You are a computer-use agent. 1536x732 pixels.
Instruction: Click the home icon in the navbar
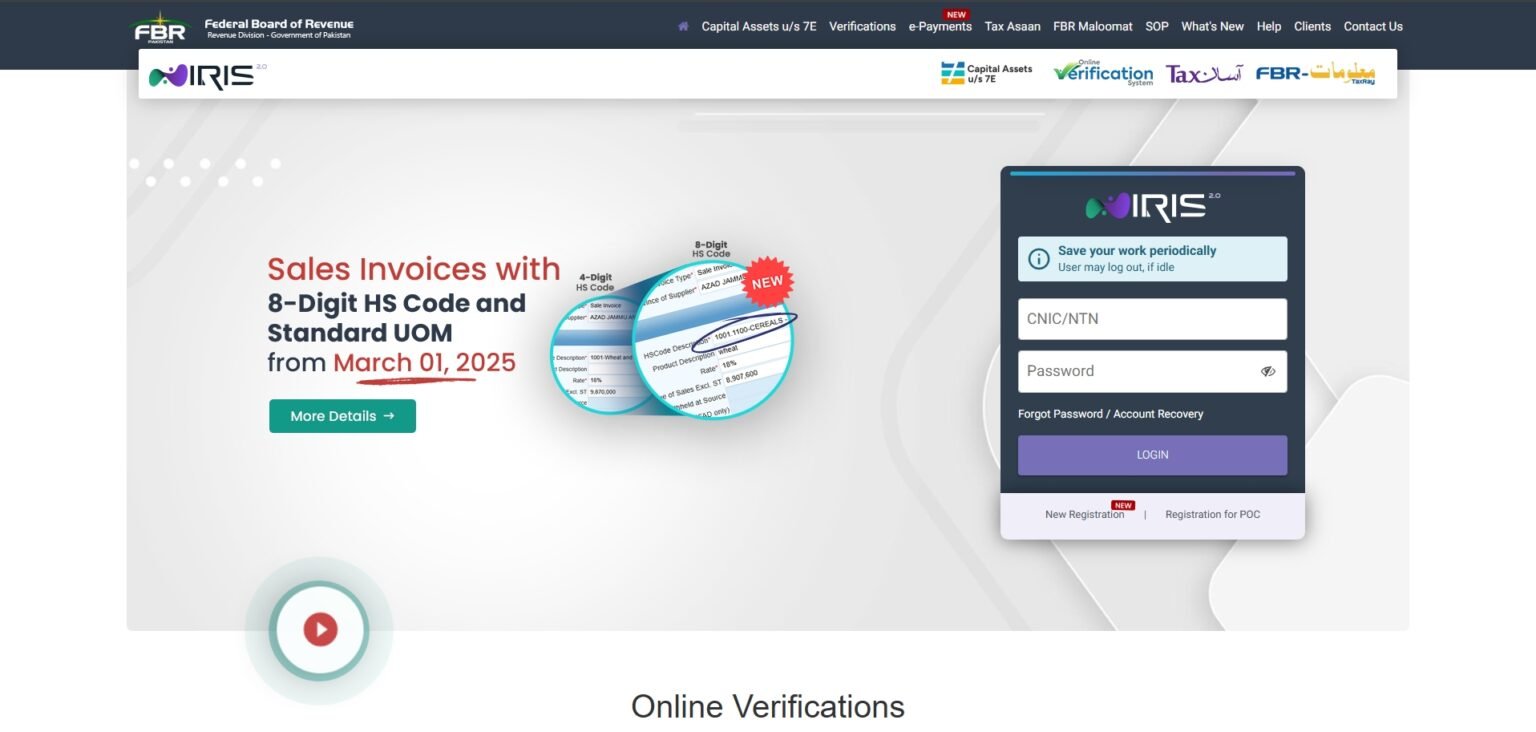[682, 26]
